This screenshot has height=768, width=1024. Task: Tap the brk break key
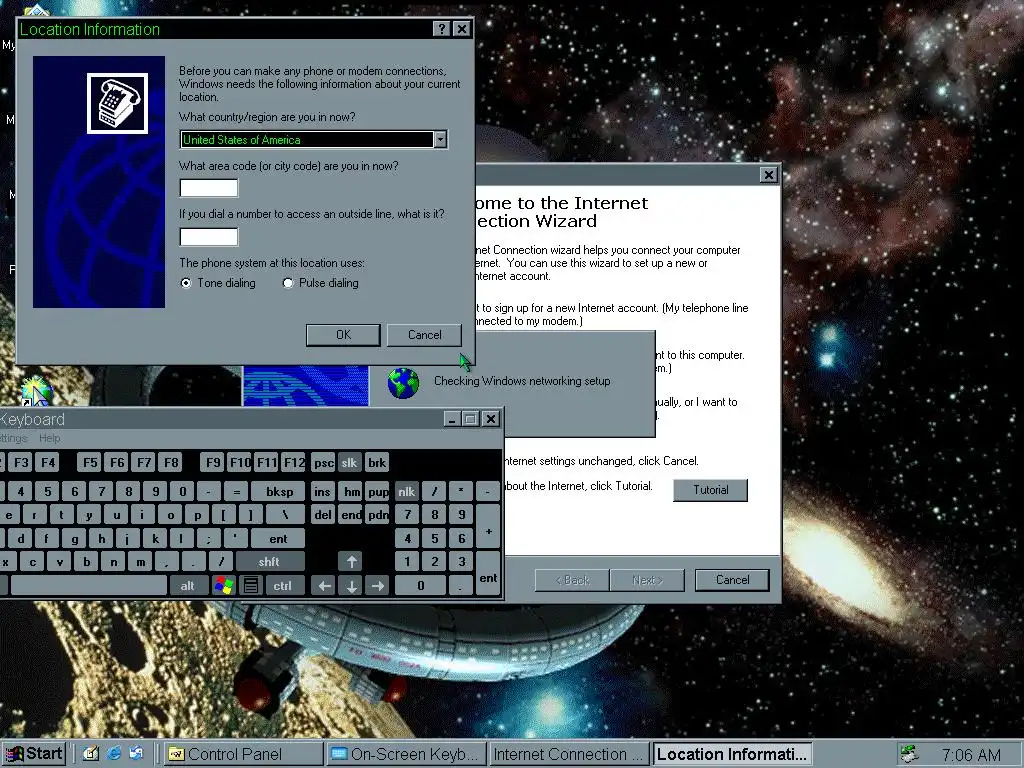377,462
